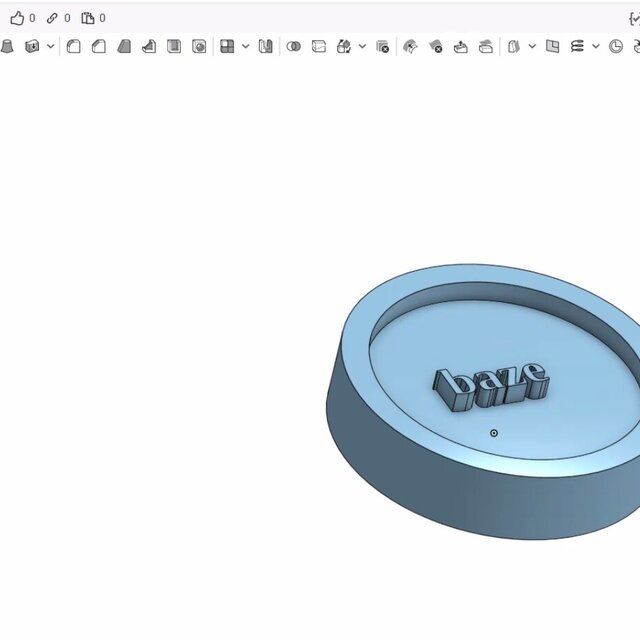Select the Boolean tool
This screenshot has width=640, height=640.
(x=293, y=46)
